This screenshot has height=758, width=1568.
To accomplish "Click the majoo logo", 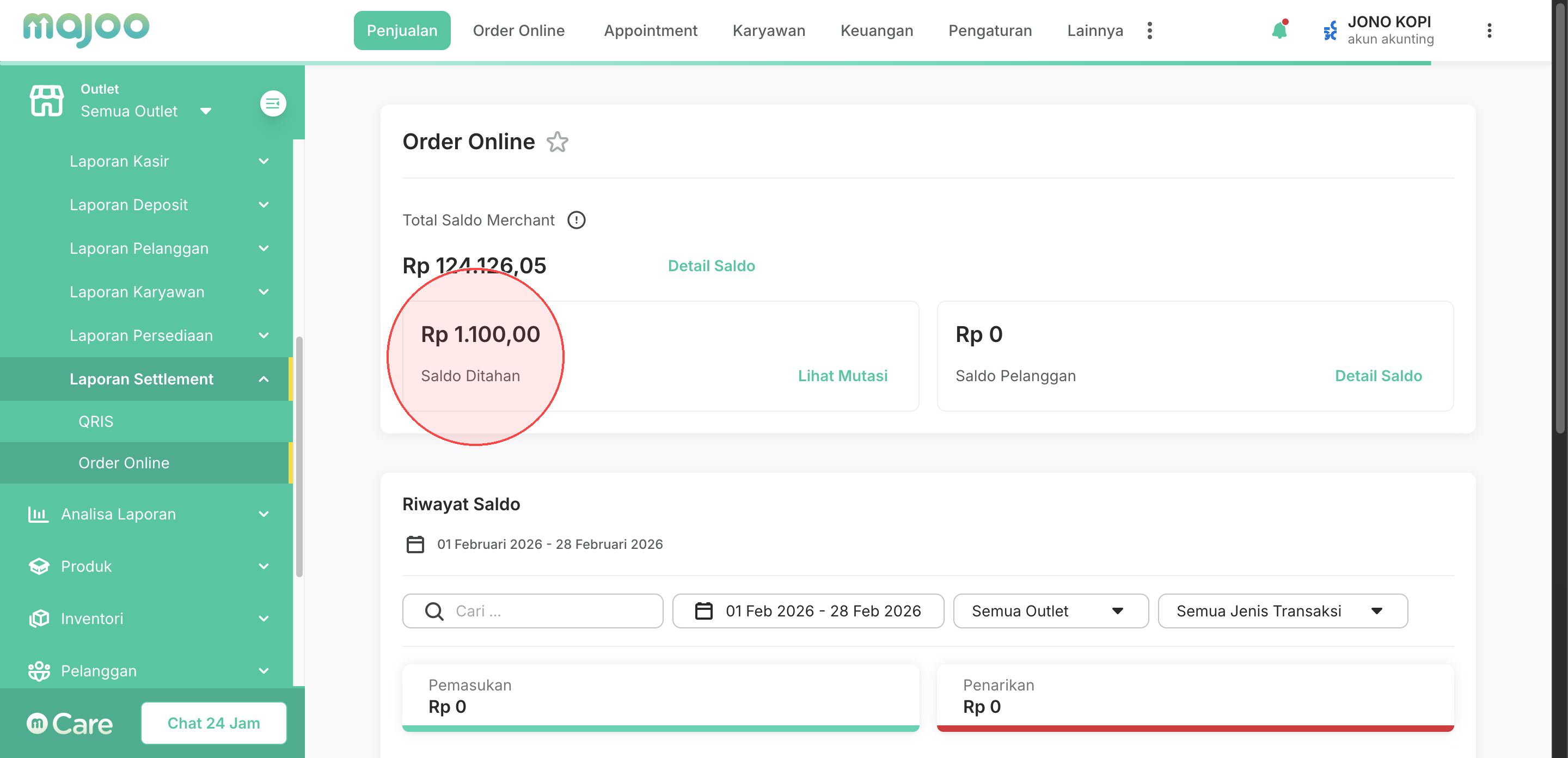I will (86, 29).
